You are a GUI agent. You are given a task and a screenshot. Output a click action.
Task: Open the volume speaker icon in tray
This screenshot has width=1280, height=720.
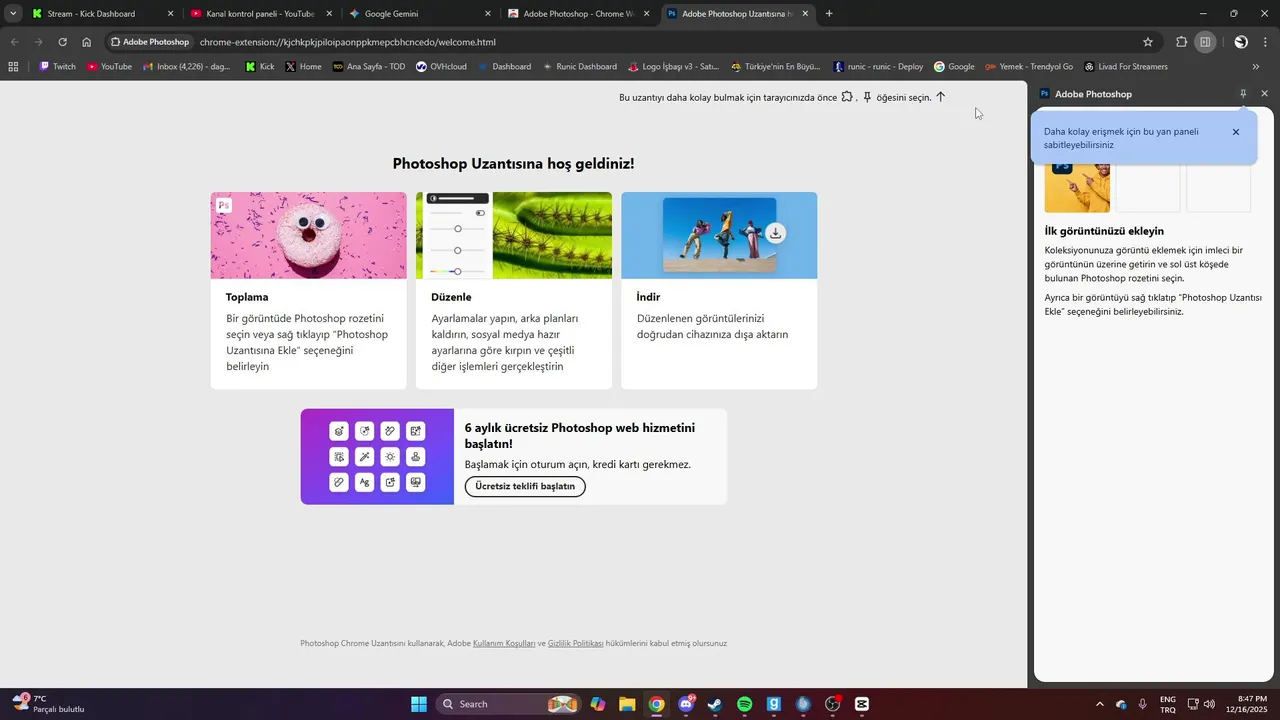(1209, 704)
